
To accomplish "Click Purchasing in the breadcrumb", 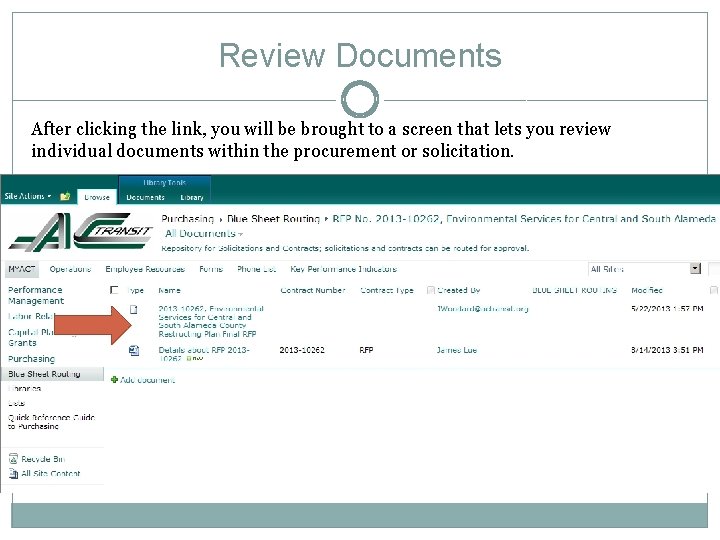I will click(x=187, y=219).
